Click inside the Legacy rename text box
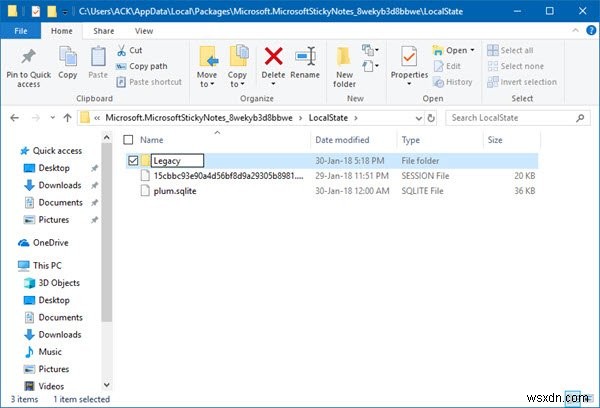This screenshot has width=600, height=408. 178,161
